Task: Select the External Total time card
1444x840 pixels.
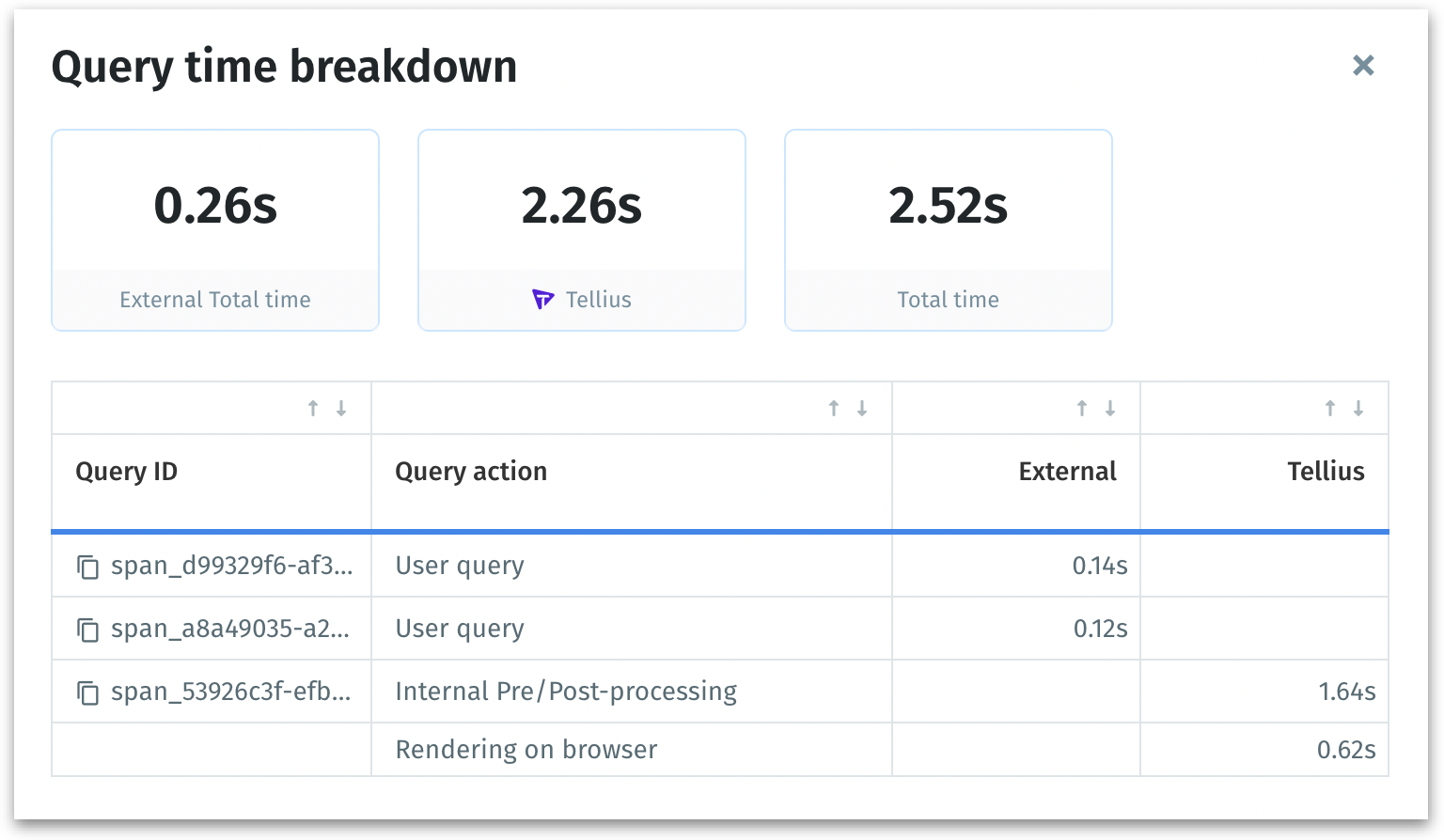Action: (x=215, y=230)
